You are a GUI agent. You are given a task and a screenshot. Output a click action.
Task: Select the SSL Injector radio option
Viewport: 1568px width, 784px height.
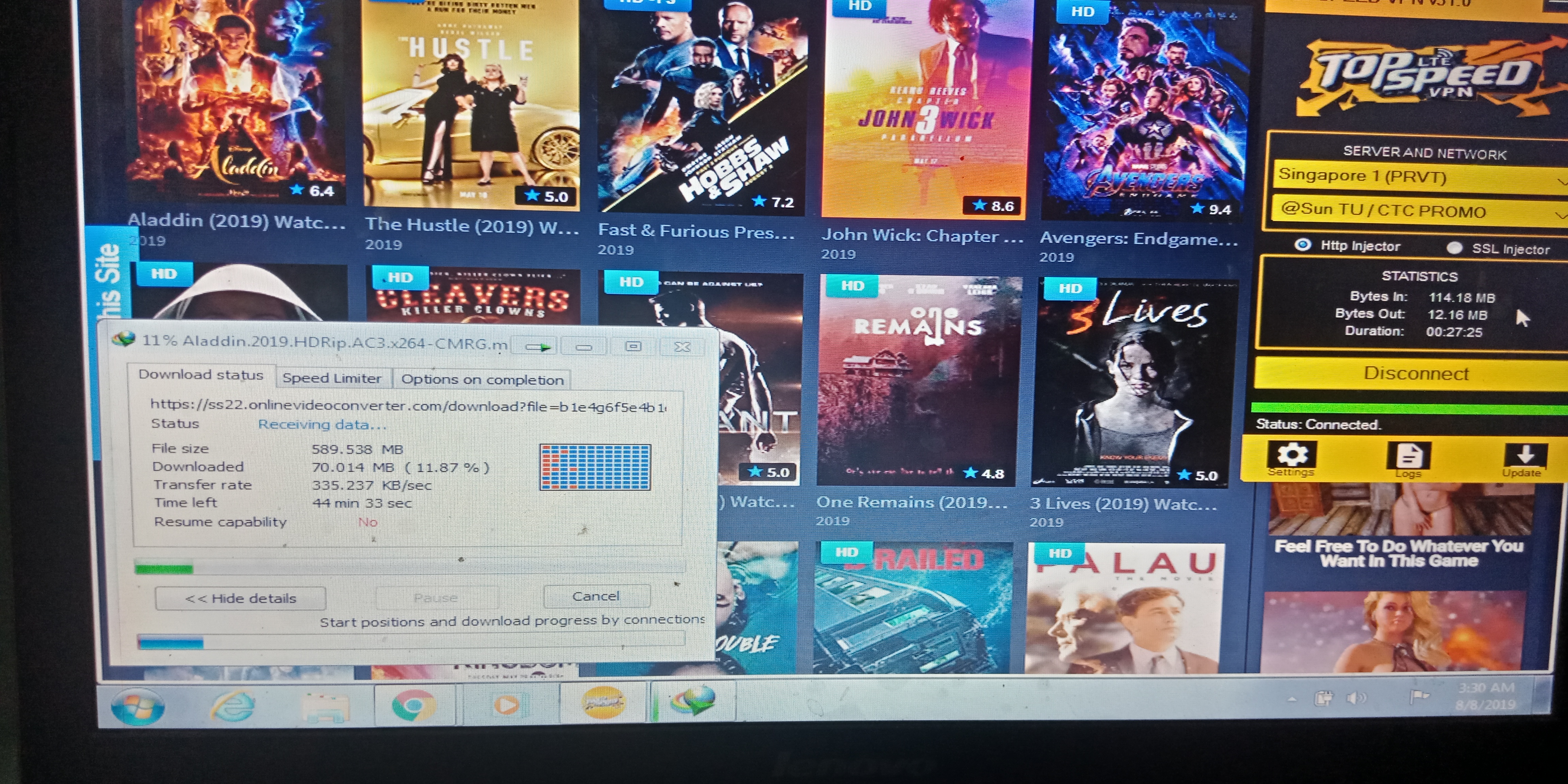tap(1454, 248)
